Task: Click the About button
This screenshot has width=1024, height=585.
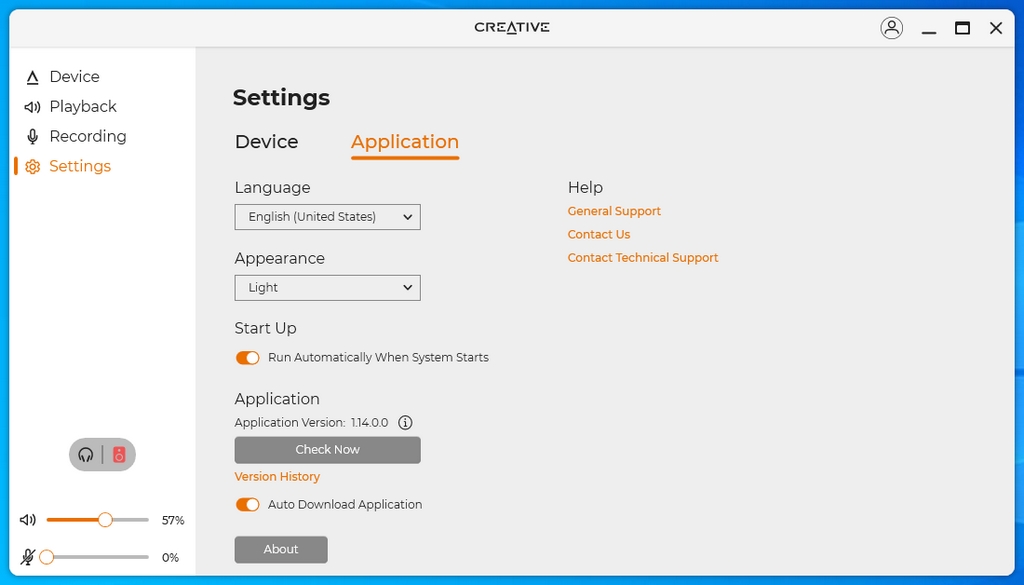Action: (x=281, y=550)
